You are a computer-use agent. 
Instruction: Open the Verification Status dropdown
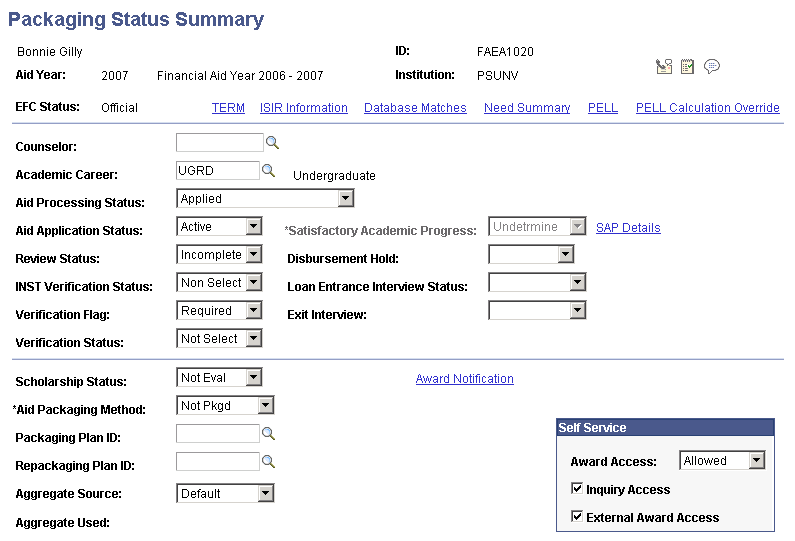pyautogui.click(x=219, y=338)
